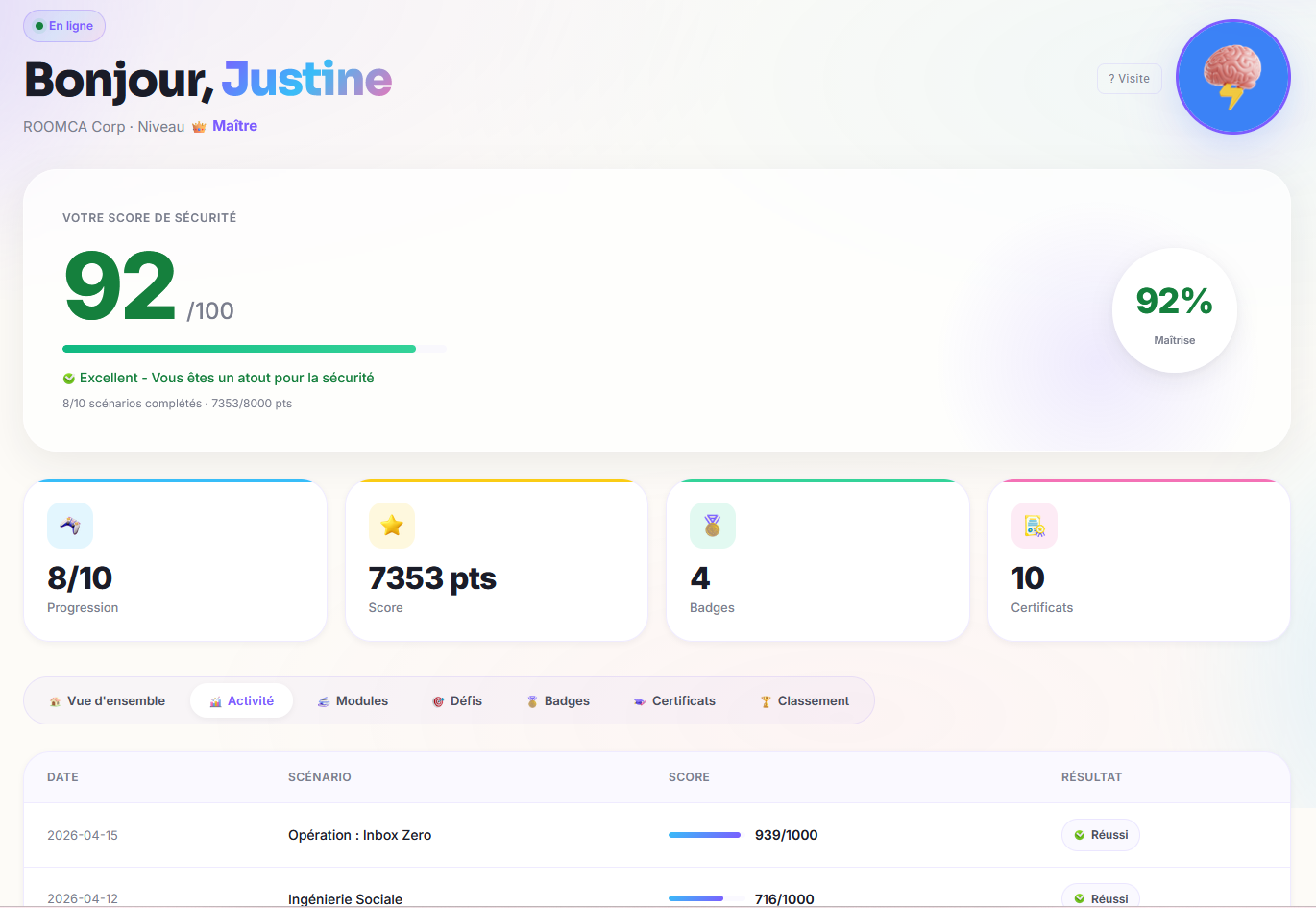1316x908 pixels.
Task: Click the 10 value on the Certificats card
Action: click(1028, 577)
